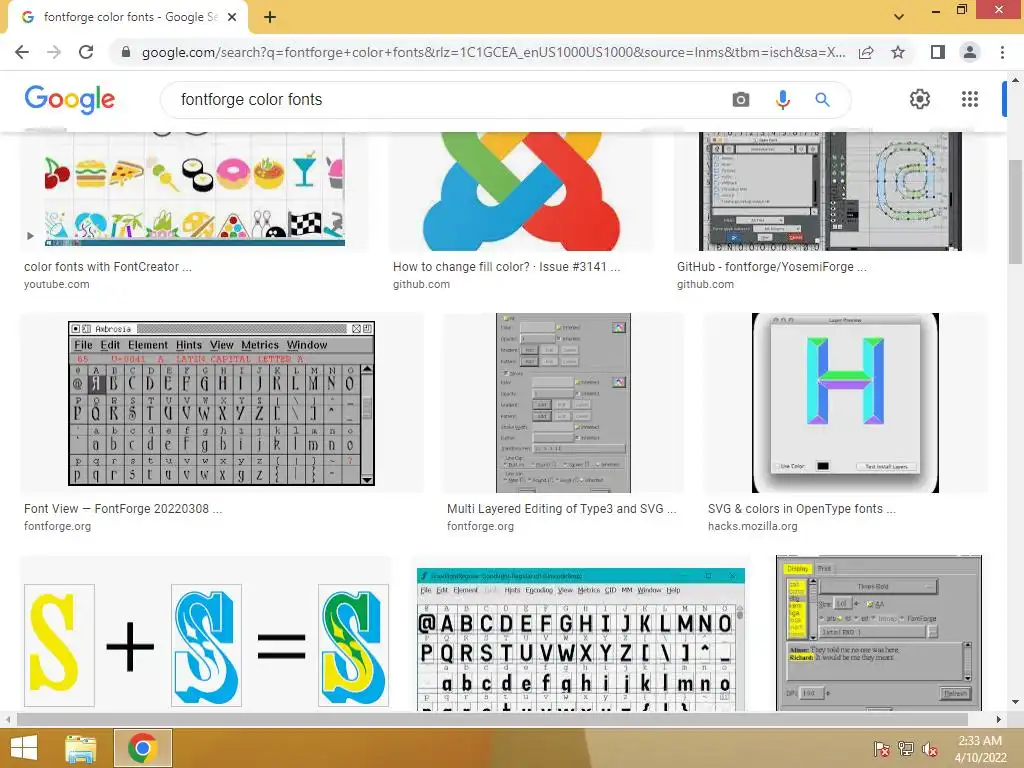Screen dimensions: 1024x768
Task: Click hacks.mozilla.org source text
Action: coord(752,526)
